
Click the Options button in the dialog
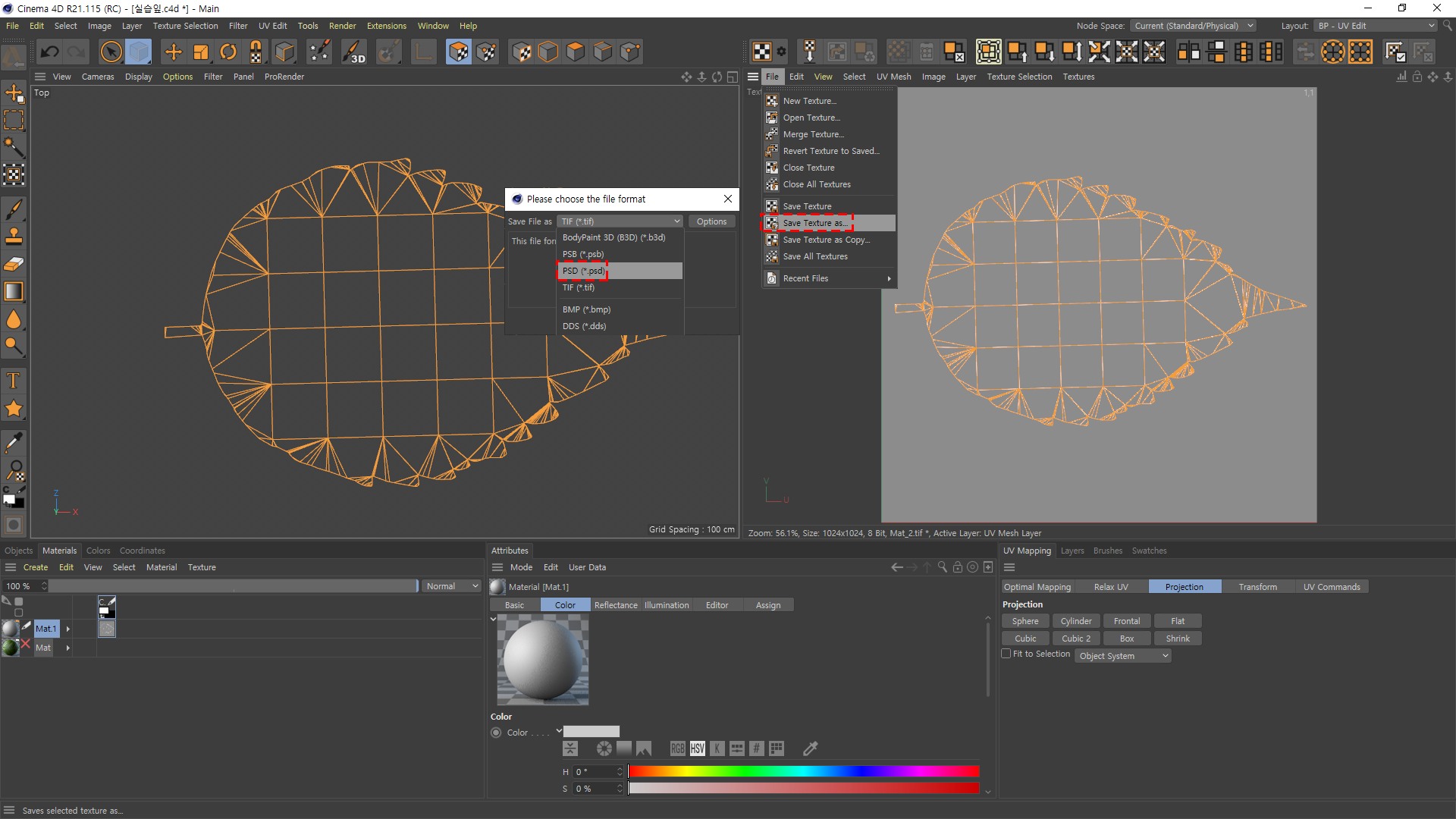[711, 221]
